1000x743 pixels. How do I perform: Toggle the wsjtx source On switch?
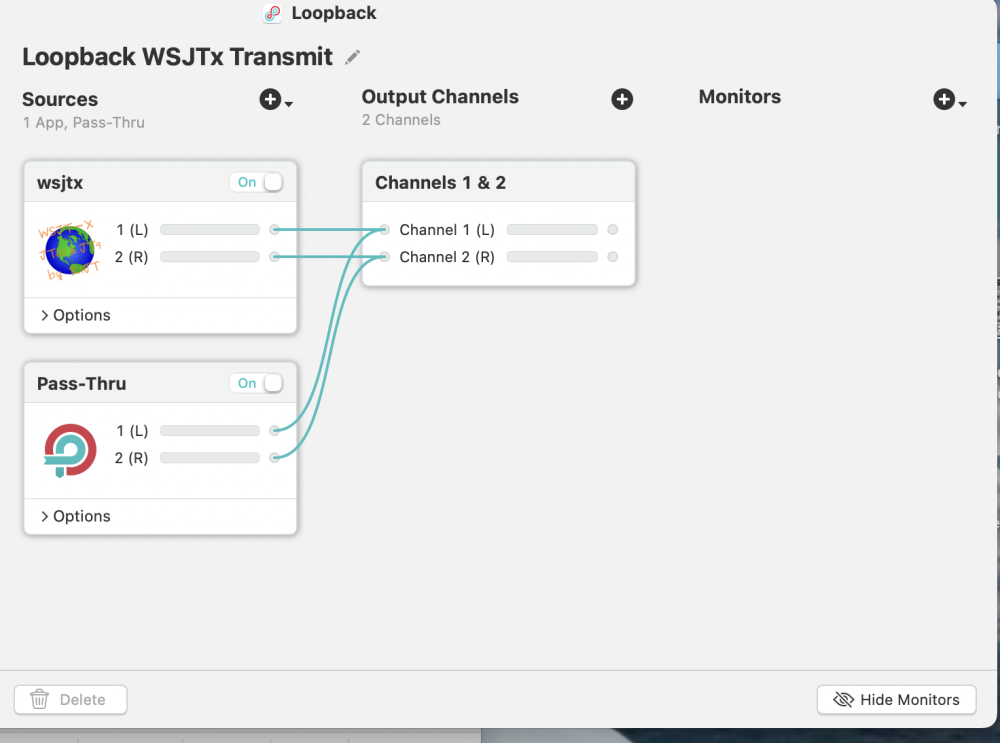pos(256,182)
